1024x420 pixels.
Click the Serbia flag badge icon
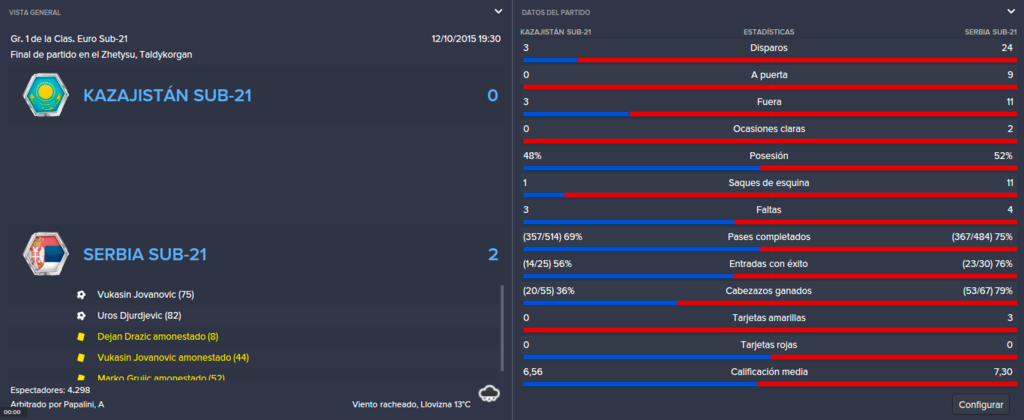44,254
